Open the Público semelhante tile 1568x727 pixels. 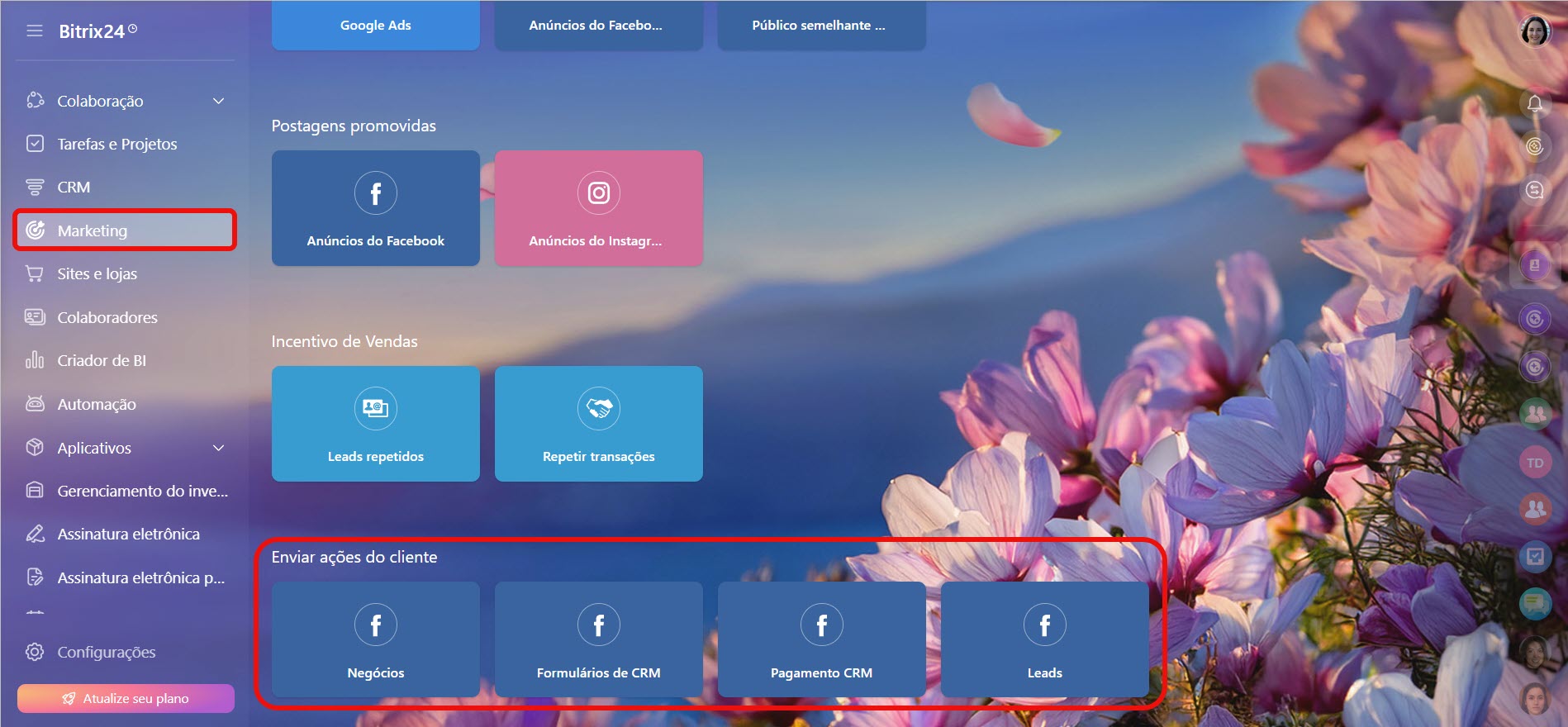822,26
